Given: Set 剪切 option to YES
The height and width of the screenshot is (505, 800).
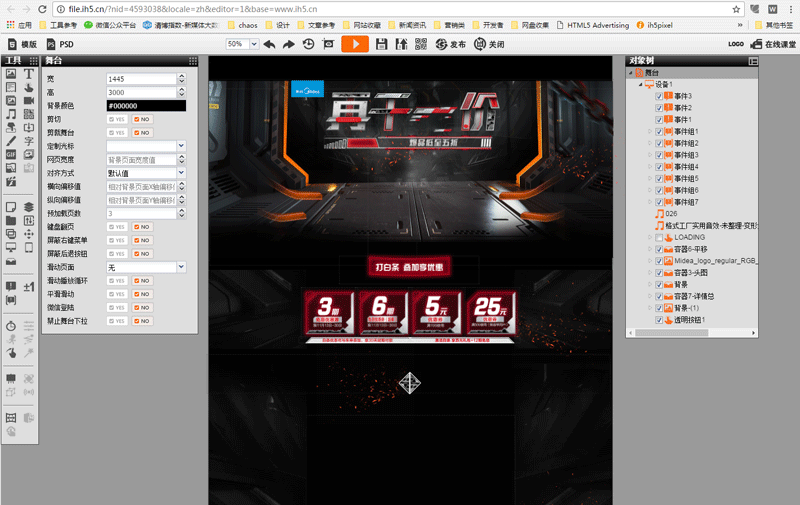Looking at the screenshot, I should pos(116,119).
